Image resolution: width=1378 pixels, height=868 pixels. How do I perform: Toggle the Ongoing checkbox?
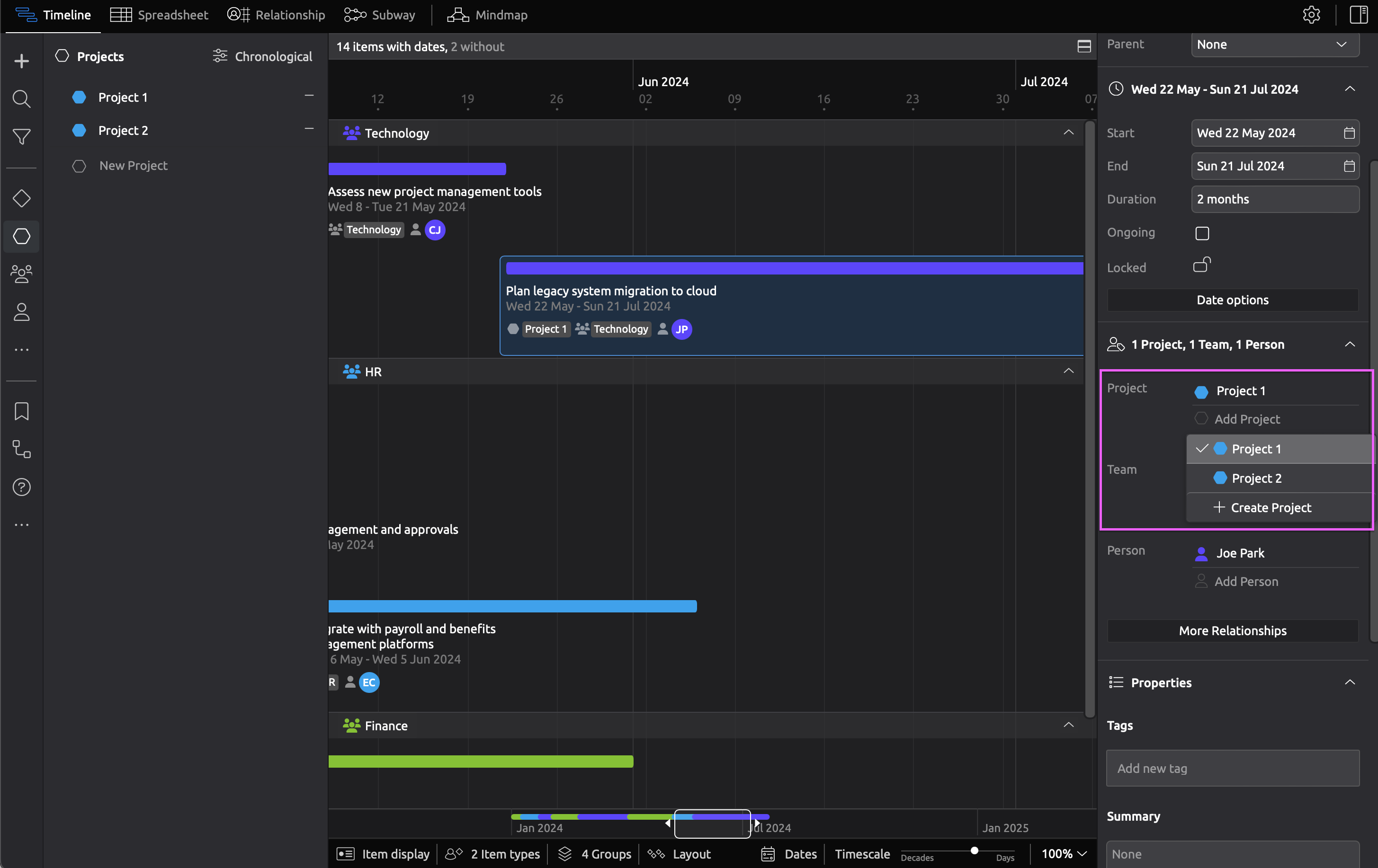click(x=1202, y=233)
